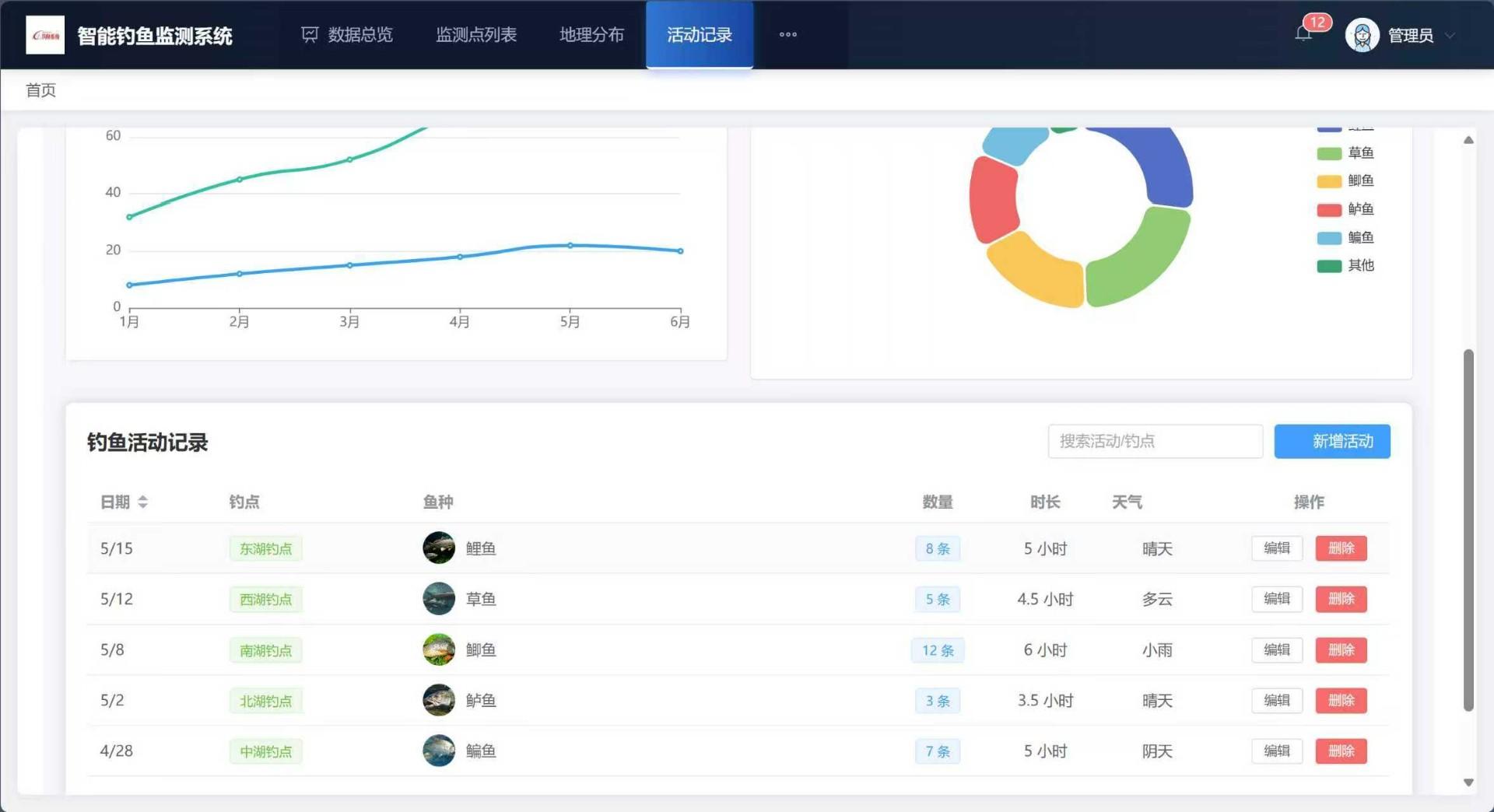Click the system logo in header

(45, 36)
